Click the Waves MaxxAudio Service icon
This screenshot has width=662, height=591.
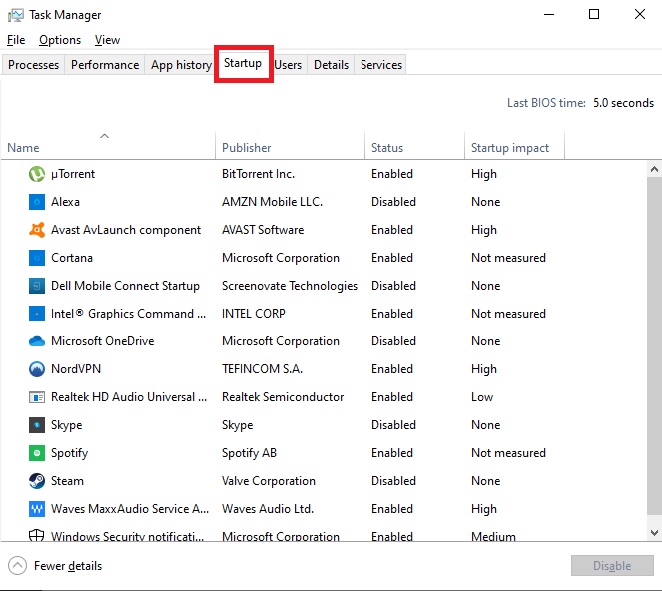pos(37,509)
